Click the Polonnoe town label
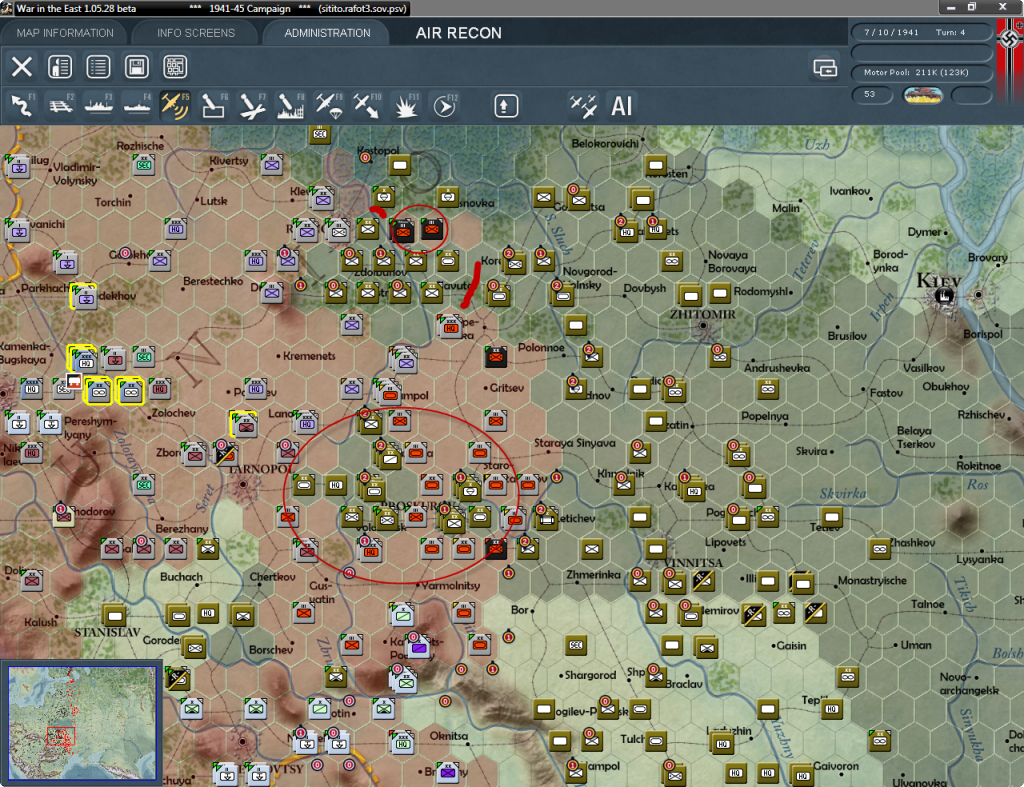The height and width of the screenshot is (787, 1024). [x=541, y=347]
